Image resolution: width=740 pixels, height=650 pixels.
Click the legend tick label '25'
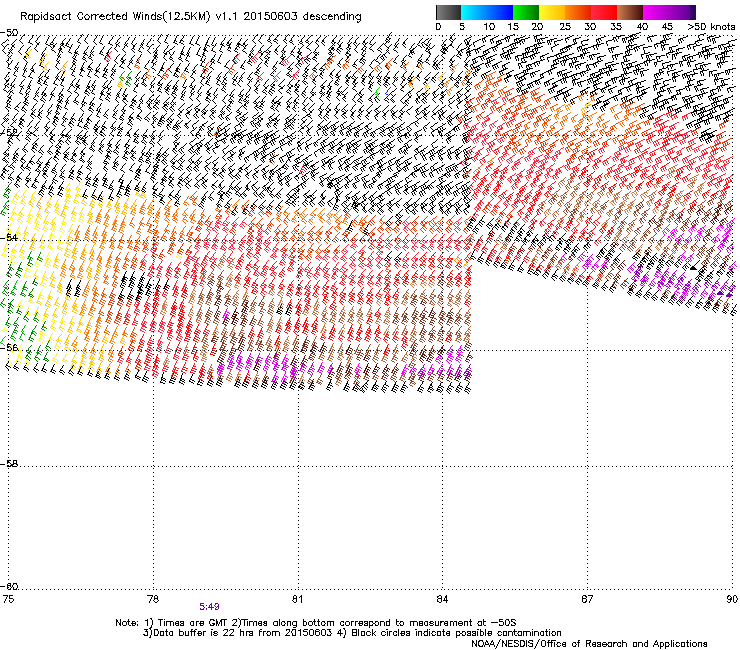coord(565,27)
